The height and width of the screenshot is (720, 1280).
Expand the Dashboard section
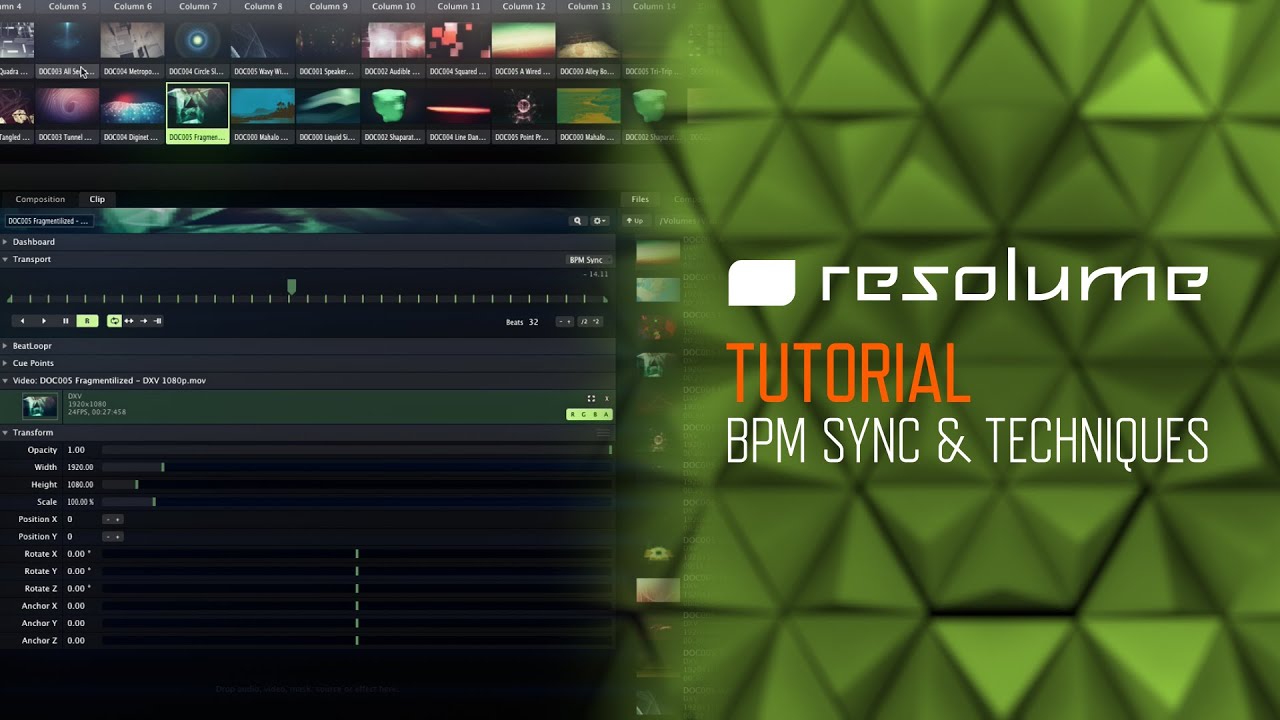point(5,242)
